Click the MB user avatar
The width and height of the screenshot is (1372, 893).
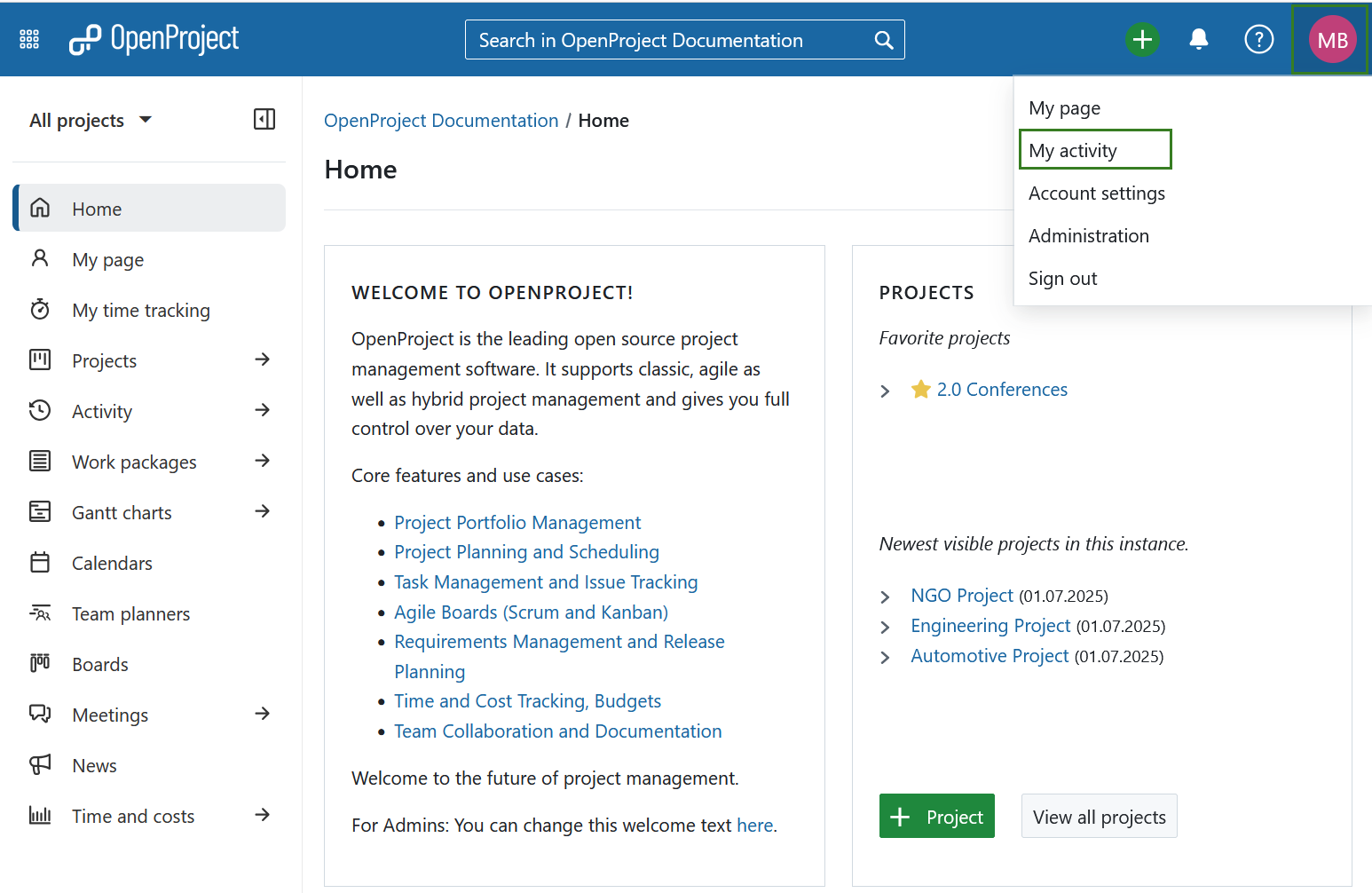1332,40
